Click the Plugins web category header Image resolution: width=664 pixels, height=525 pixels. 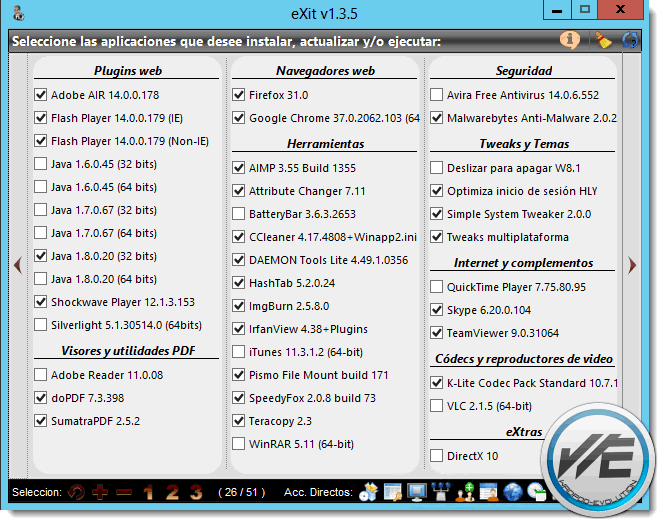tap(128, 70)
